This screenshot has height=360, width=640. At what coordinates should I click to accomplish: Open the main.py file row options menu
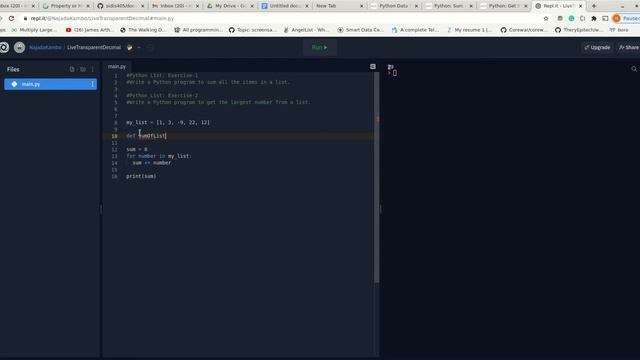coord(92,84)
